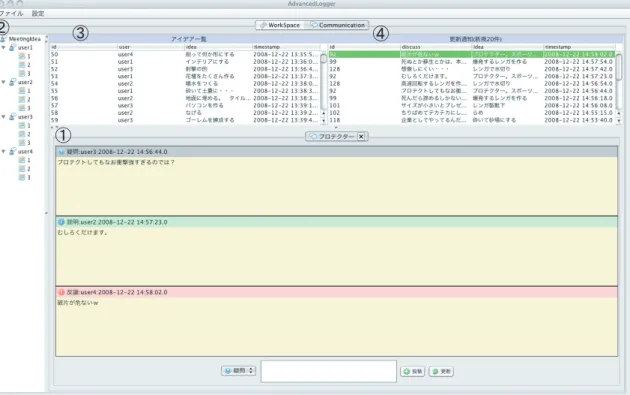Image resolution: width=630 pixels, height=395 pixels.
Task: Select notification row timestamped 14:57:42.0
Action: click(472, 69)
